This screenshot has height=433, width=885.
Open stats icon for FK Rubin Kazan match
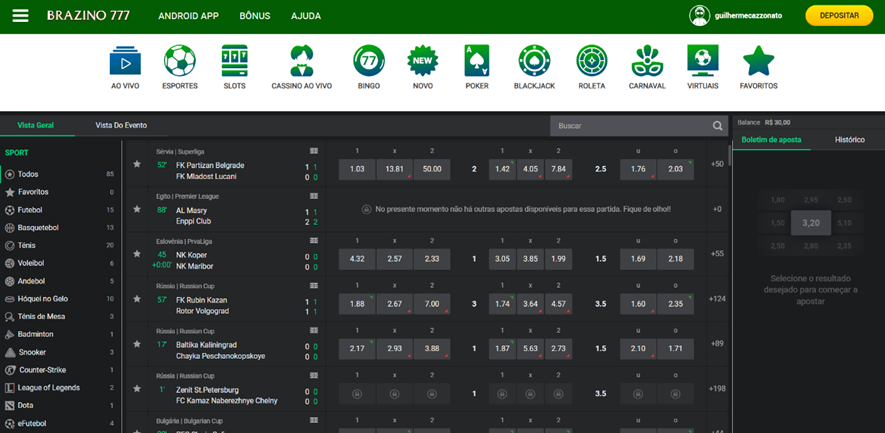314,286
